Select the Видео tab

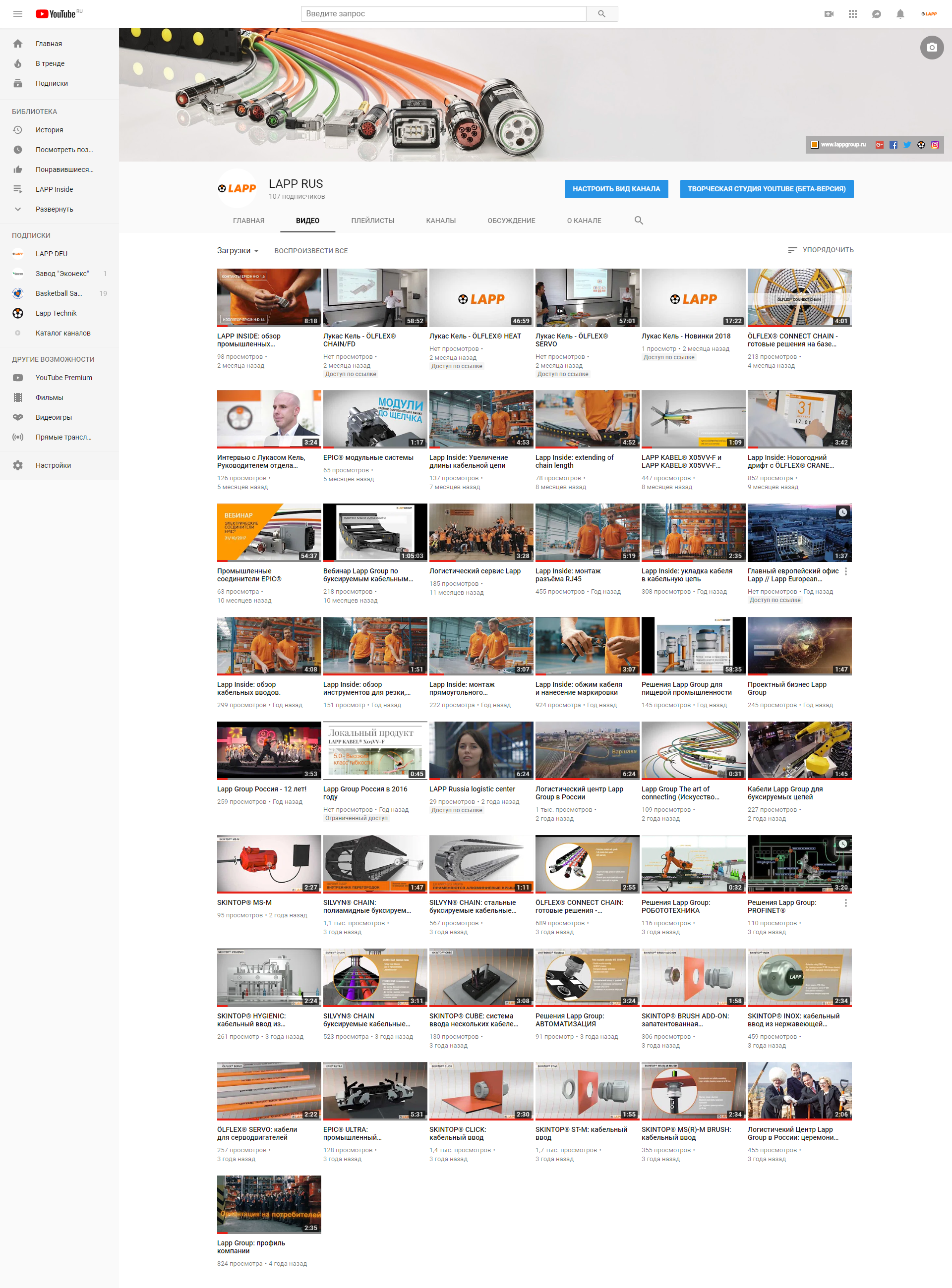pos(308,221)
